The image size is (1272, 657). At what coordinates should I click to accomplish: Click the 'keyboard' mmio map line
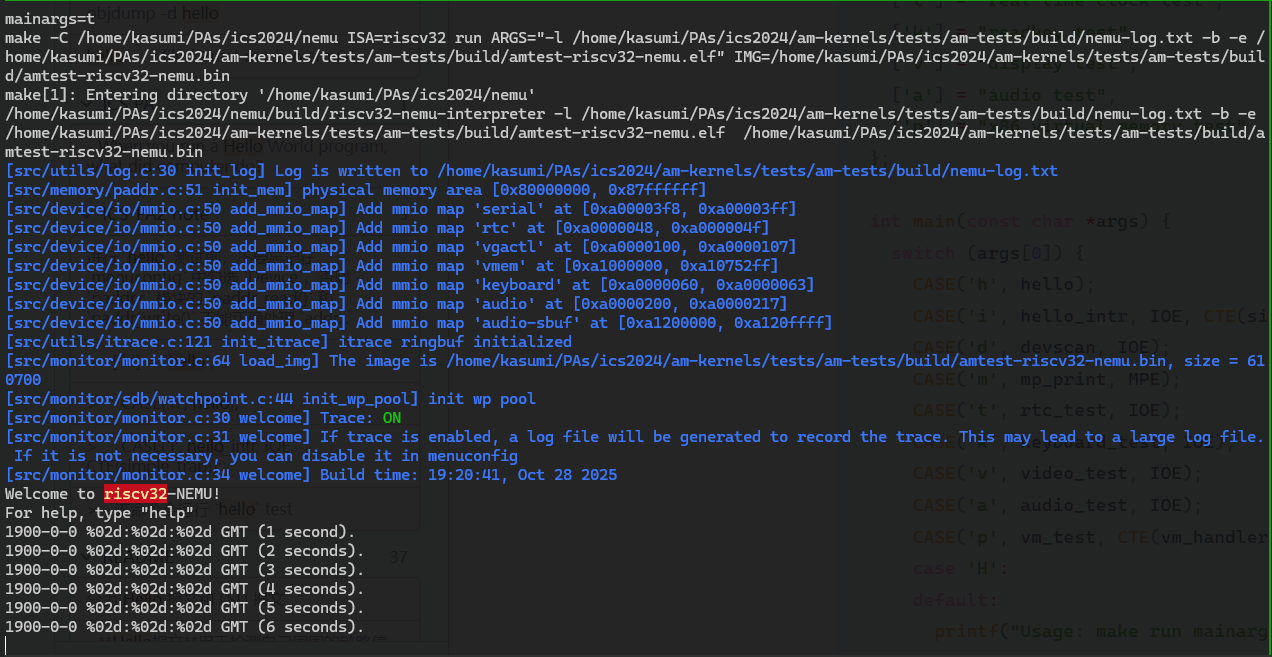(410, 285)
